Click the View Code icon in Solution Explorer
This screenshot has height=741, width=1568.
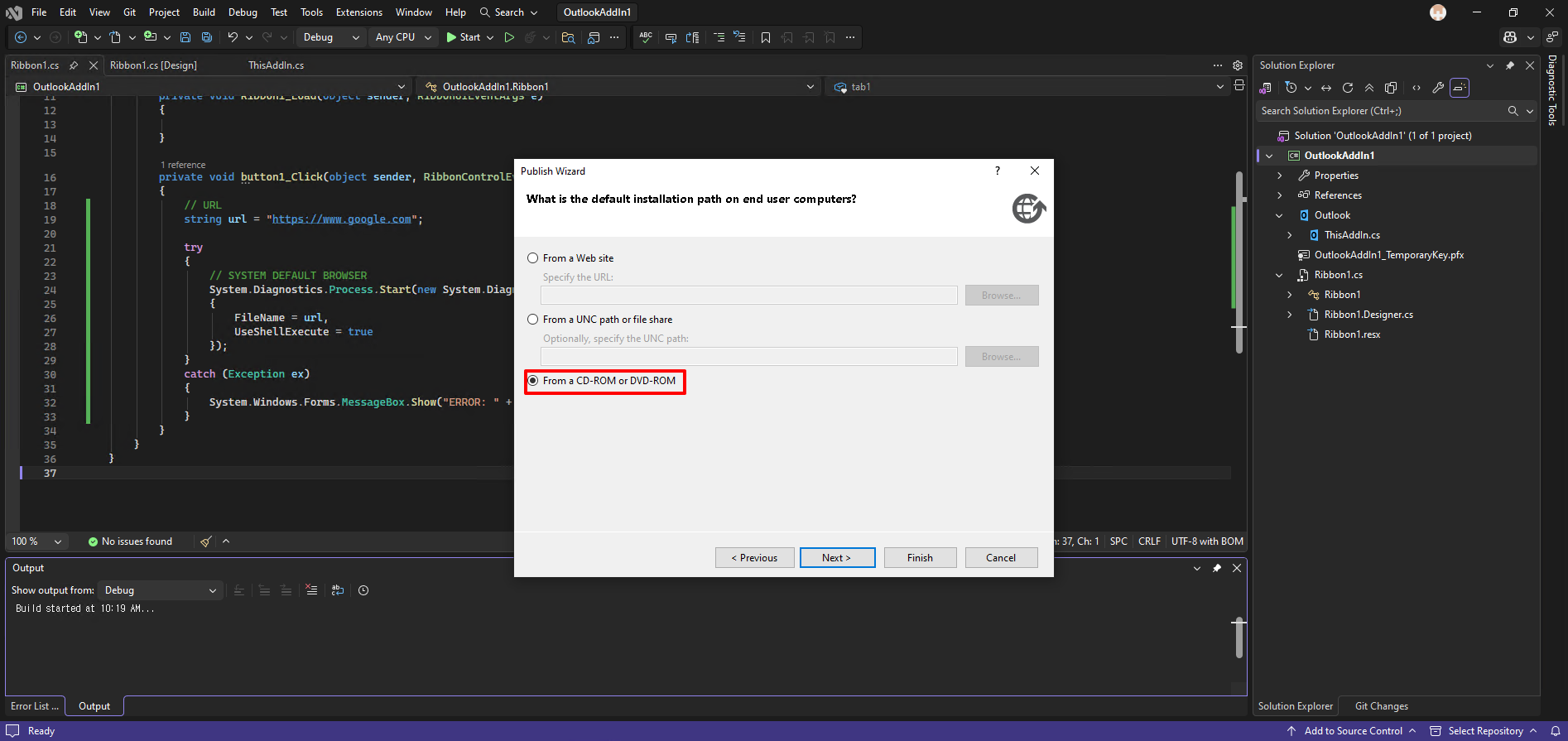click(x=1416, y=88)
